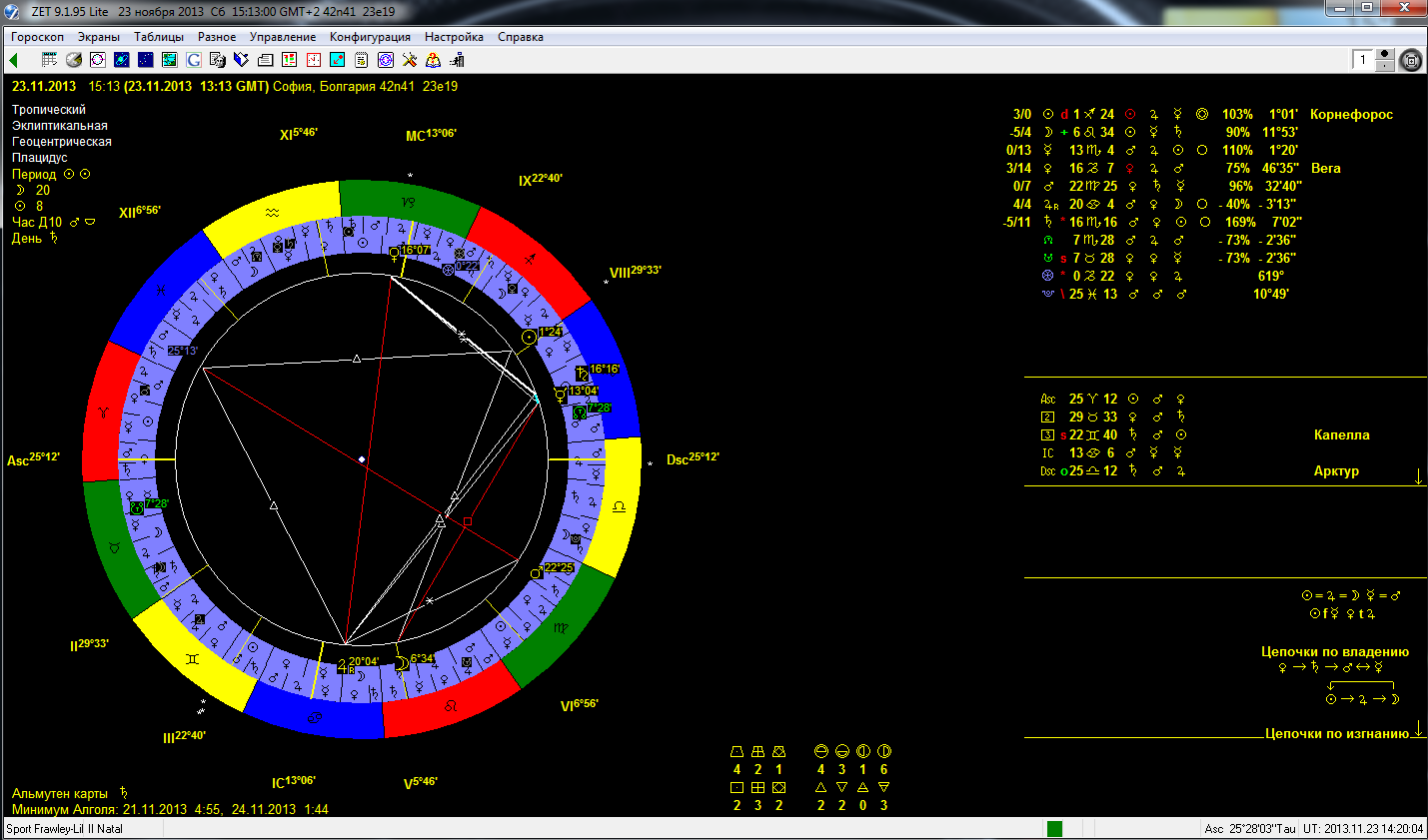Viewport: 1428px width, 840px height.
Task: Click the round fullscreen button at top right
Action: point(1411,60)
